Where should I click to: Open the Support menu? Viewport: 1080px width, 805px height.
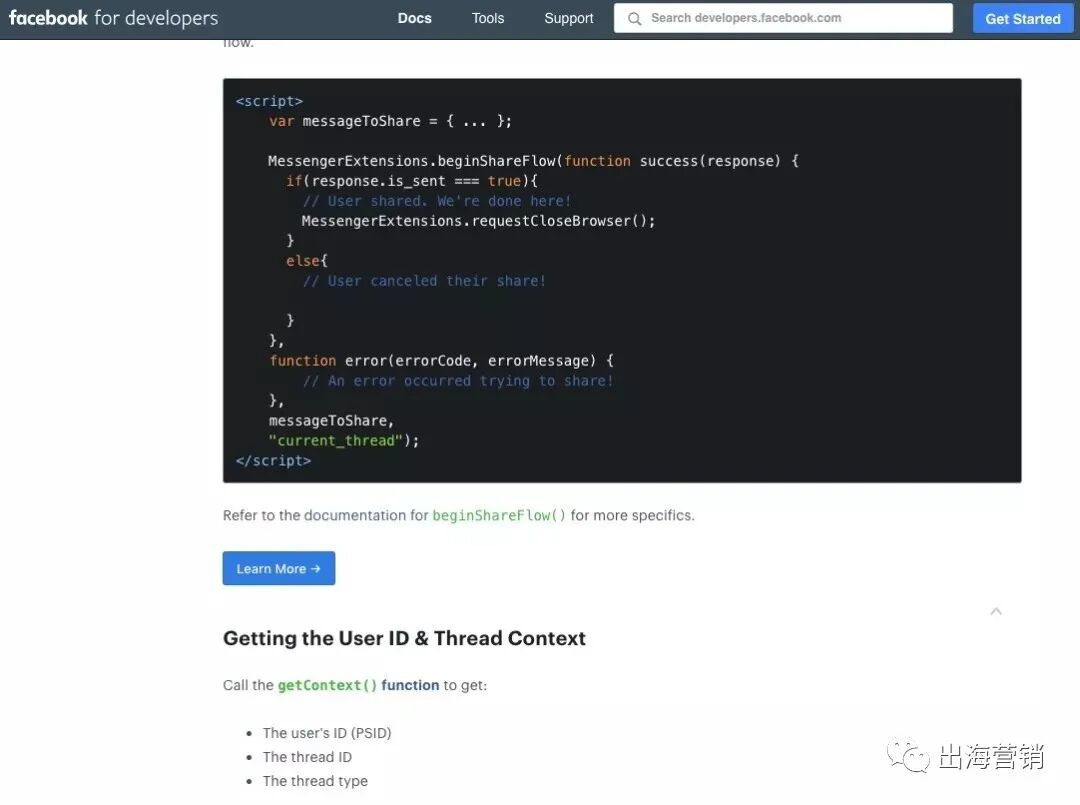coord(568,19)
